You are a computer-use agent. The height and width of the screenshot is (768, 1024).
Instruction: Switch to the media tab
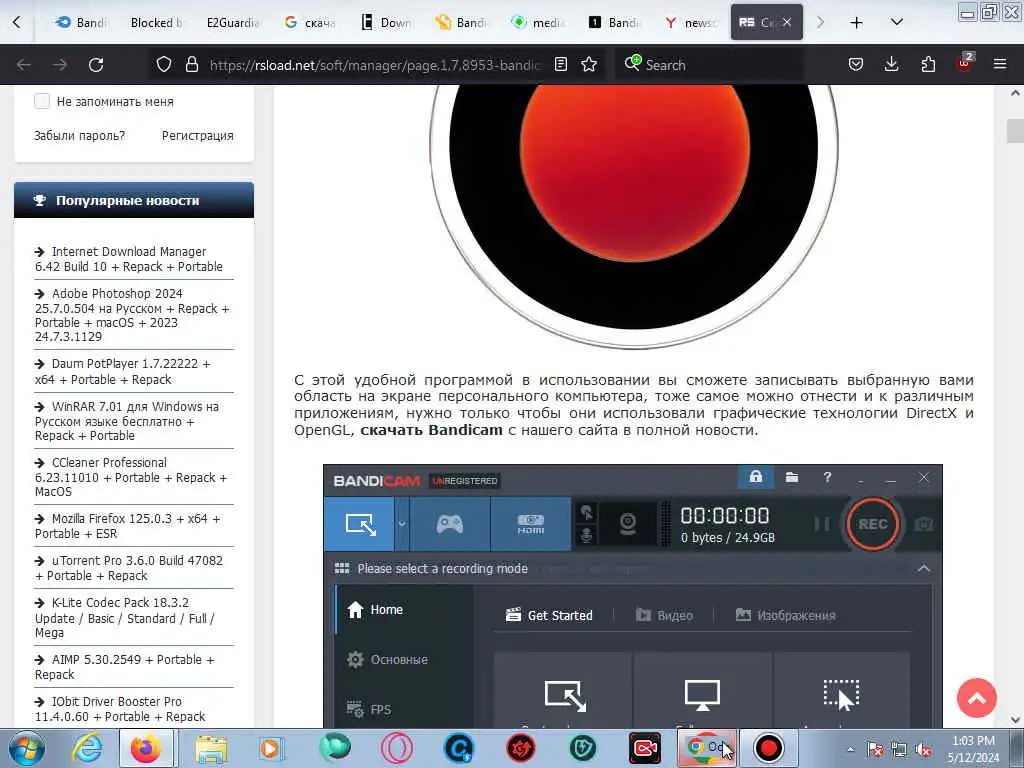pyautogui.click(x=538, y=23)
